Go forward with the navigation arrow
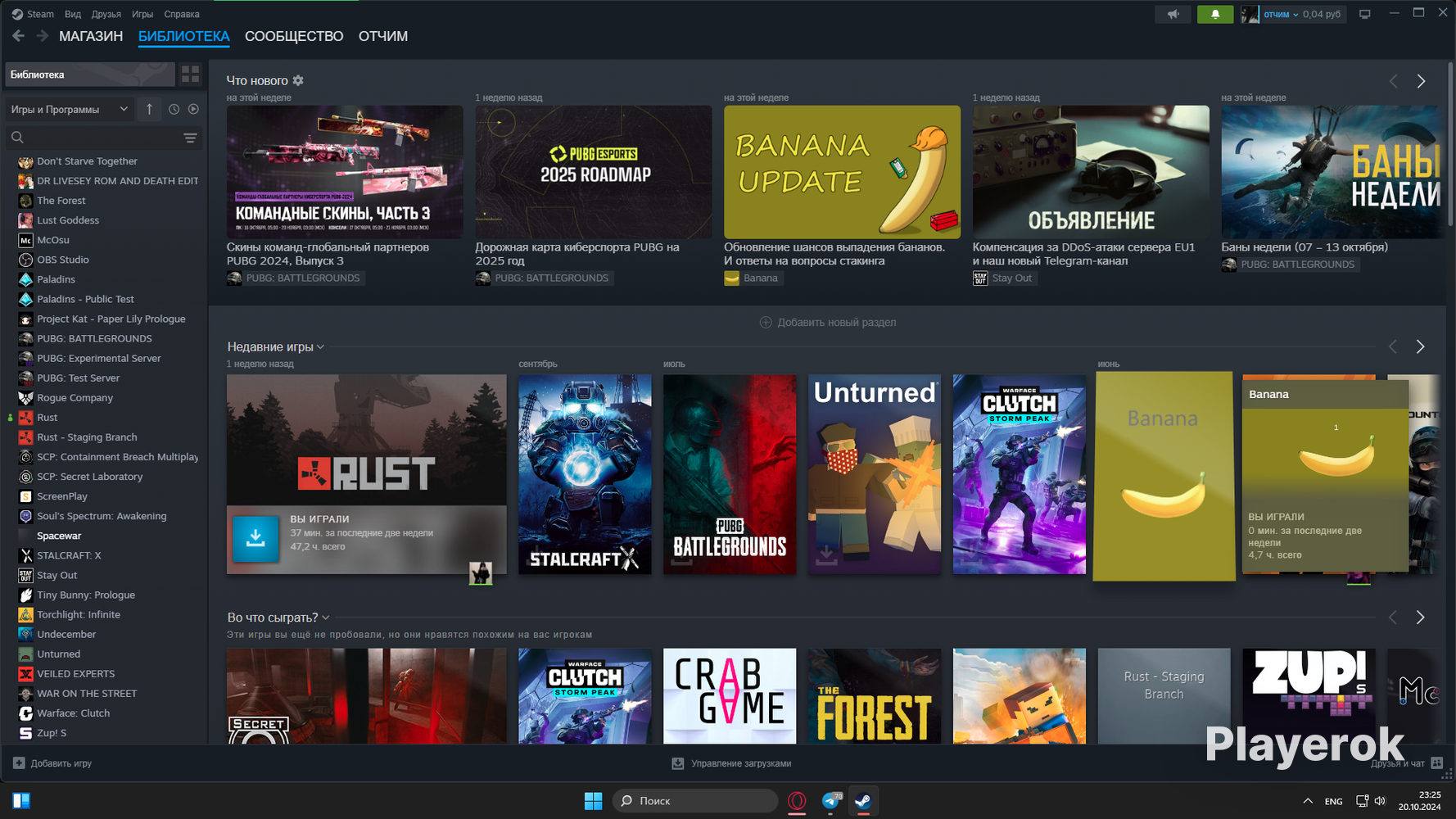This screenshot has height=819, width=1456. 43,36
